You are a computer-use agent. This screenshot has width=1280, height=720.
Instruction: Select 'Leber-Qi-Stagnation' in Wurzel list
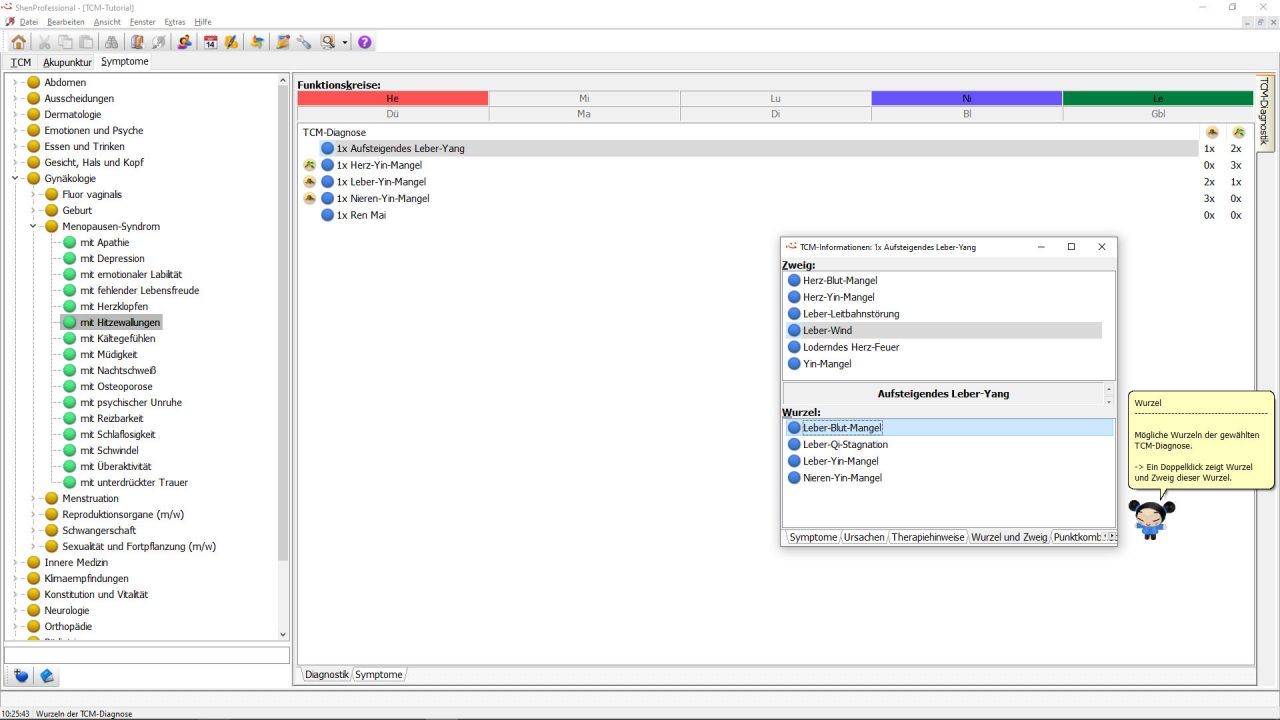[x=845, y=444]
